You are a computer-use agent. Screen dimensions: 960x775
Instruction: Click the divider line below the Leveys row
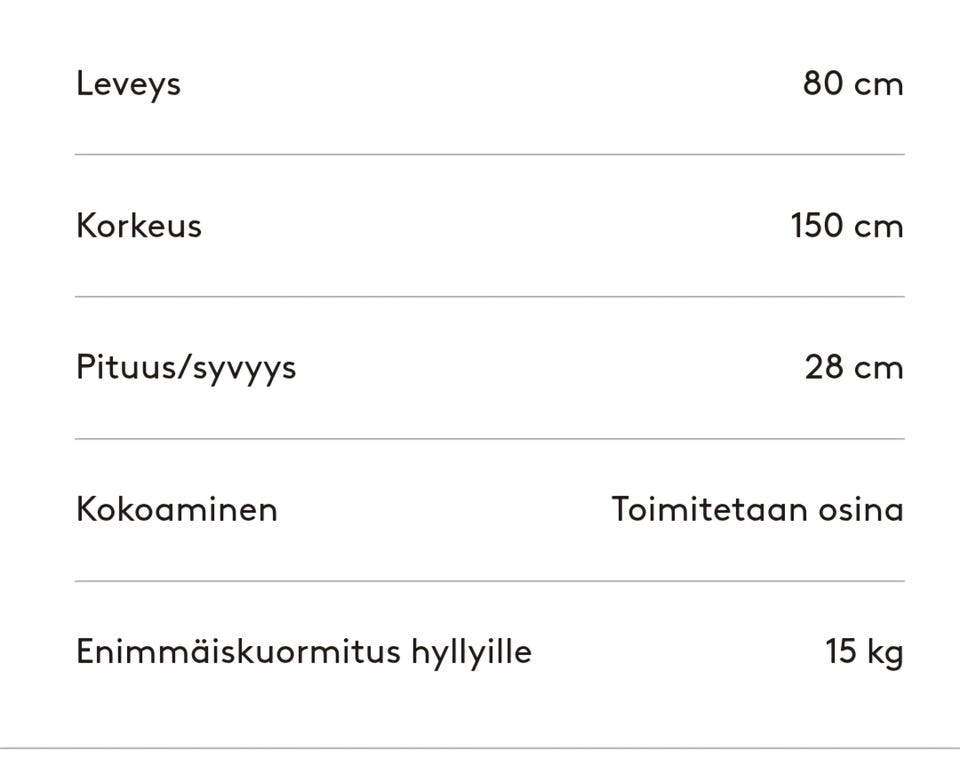coord(490,154)
